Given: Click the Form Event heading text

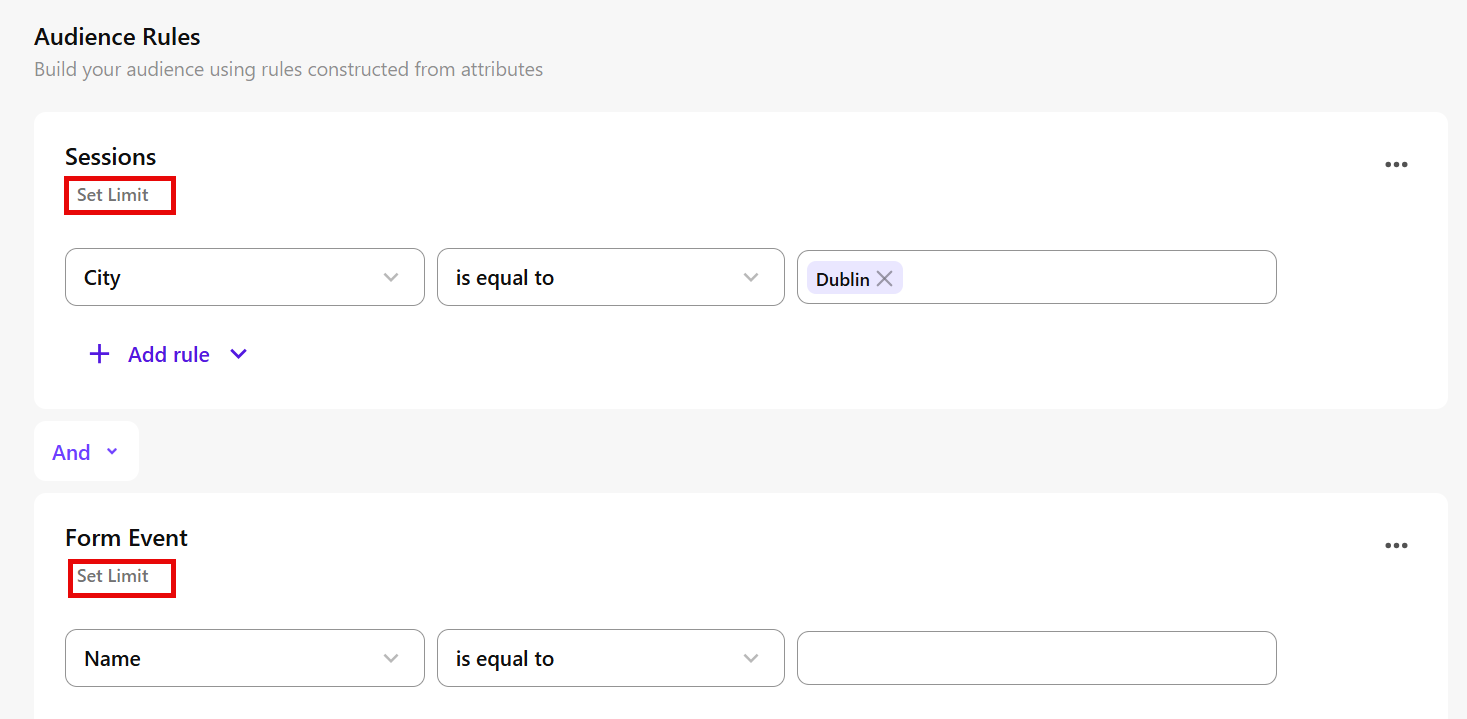Looking at the screenshot, I should (x=127, y=538).
